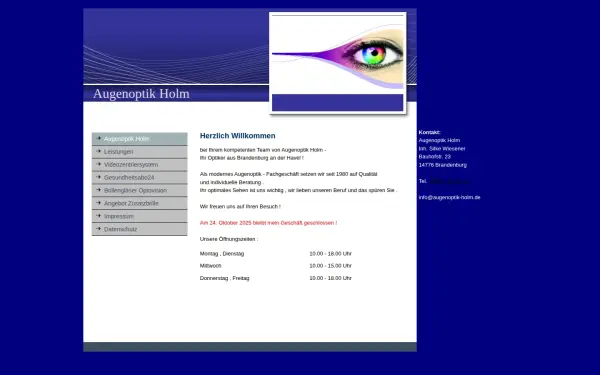Click the 10.00 - 15.00 Uhr time
600x375 pixels.
pyautogui.click(x=331, y=266)
